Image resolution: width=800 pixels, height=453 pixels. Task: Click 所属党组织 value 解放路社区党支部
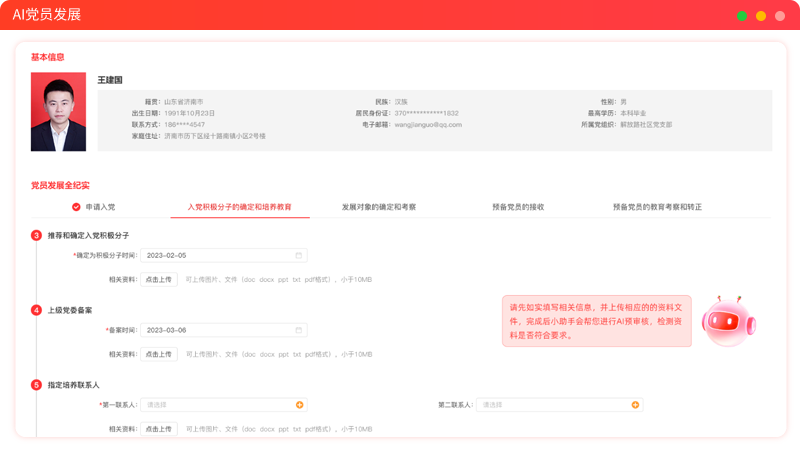(x=646, y=124)
